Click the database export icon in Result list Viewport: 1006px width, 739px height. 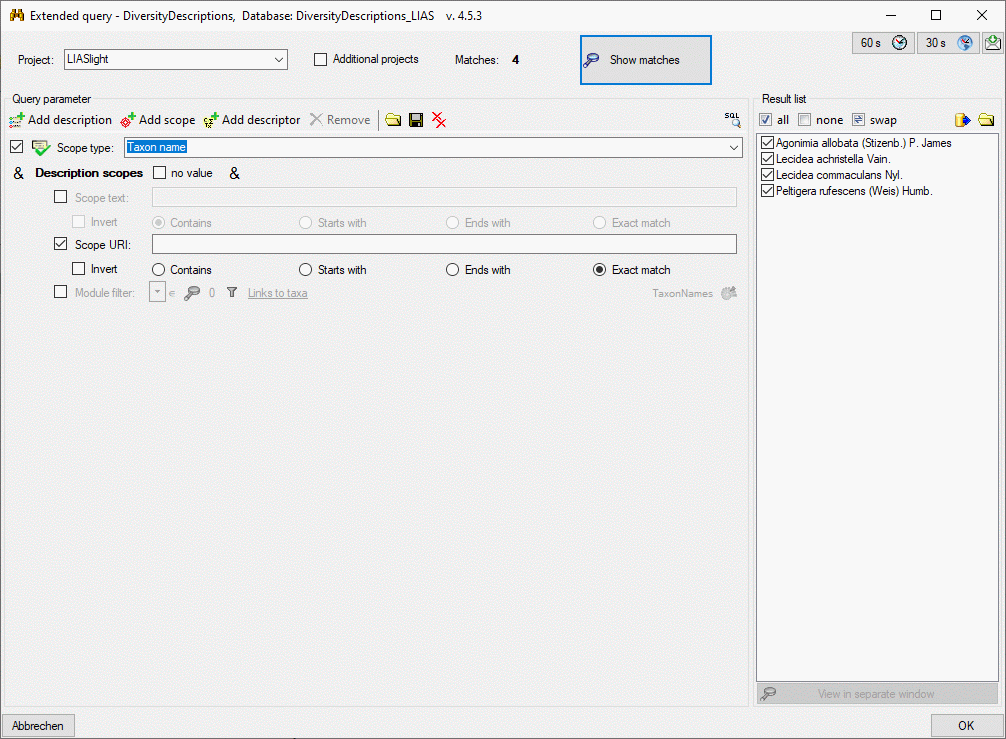[962, 120]
